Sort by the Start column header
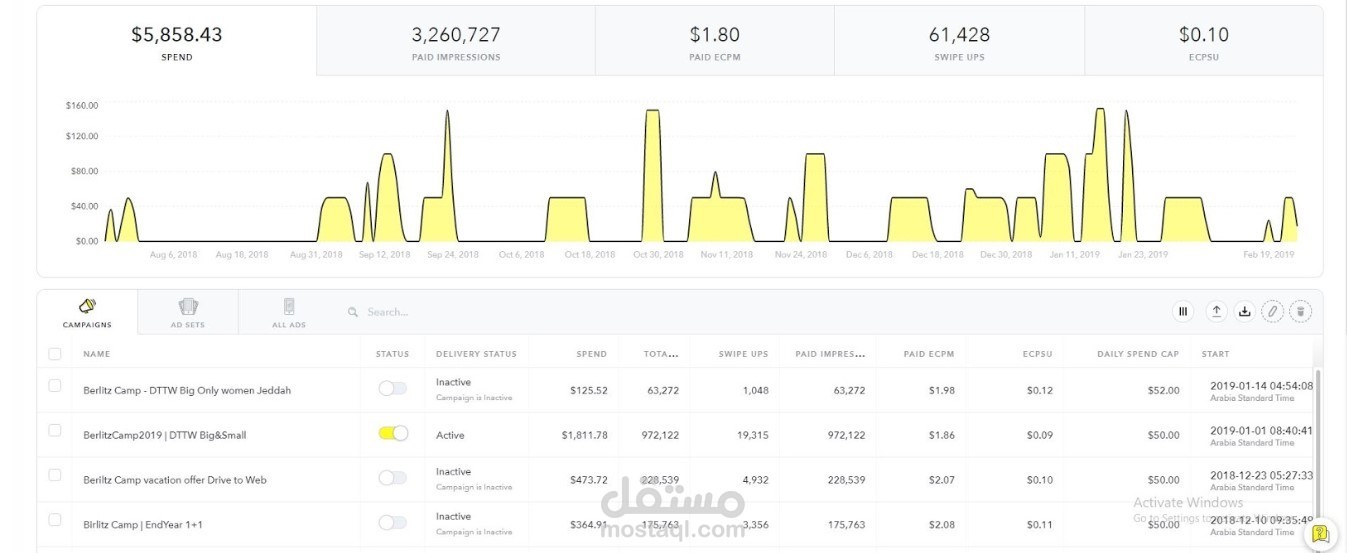The height and width of the screenshot is (553, 1347). coord(1216,354)
